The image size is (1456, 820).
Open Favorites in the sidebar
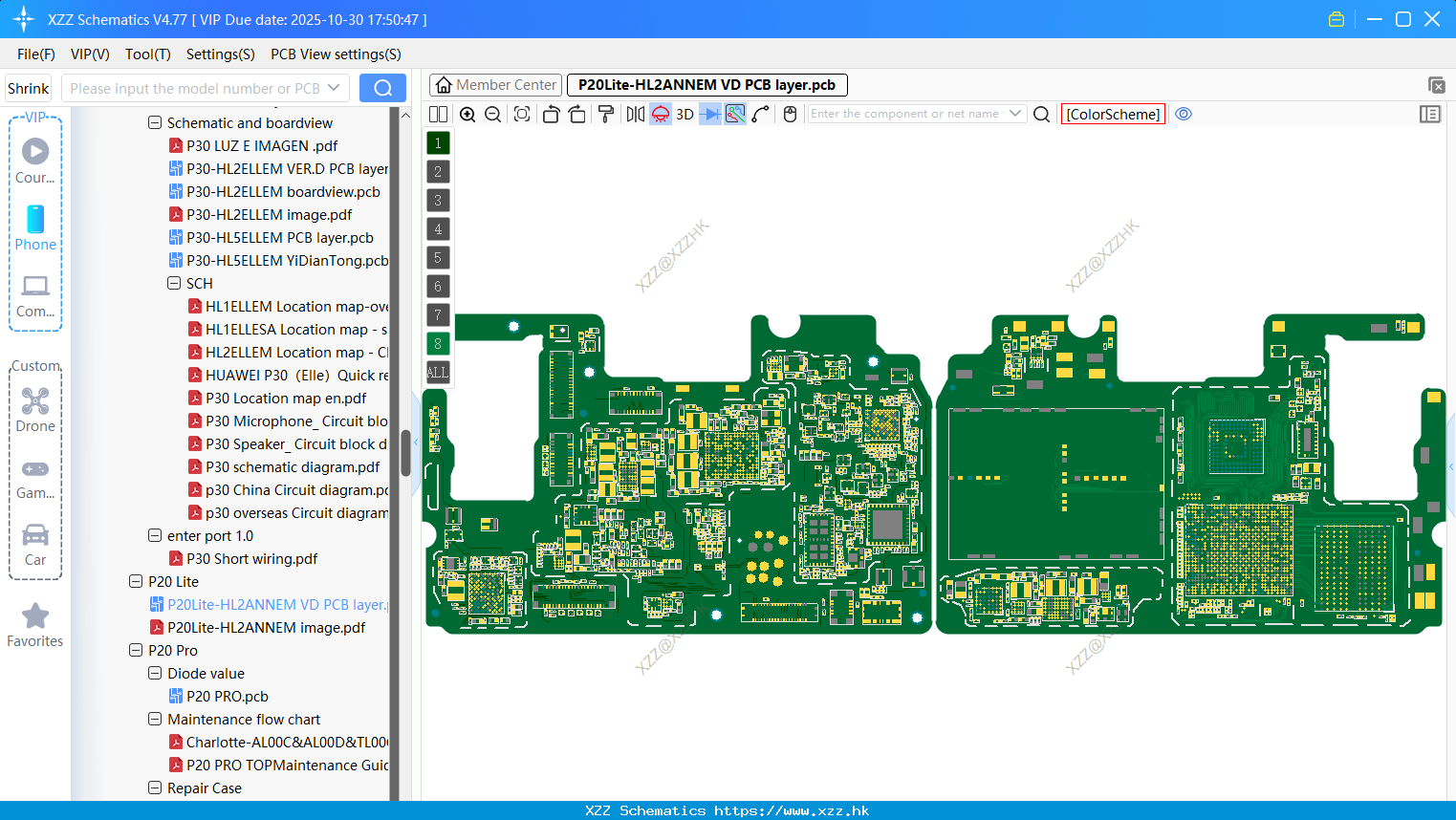[35, 626]
